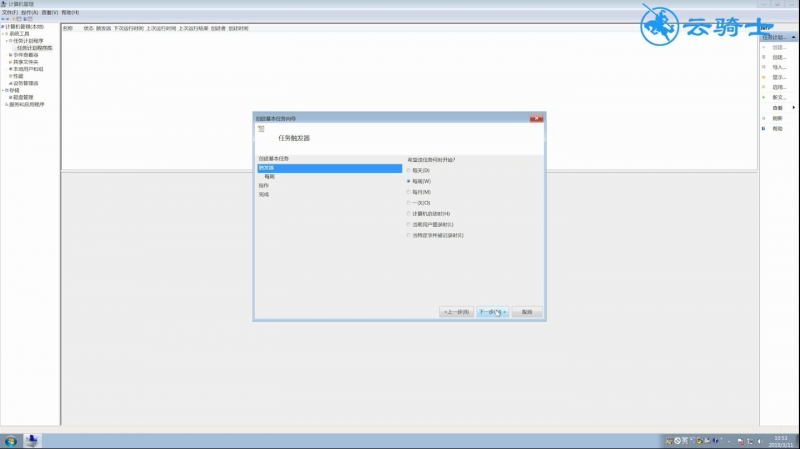Select 计算机启动时(H) radio option
This screenshot has width=800, height=449.
tap(409, 214)
